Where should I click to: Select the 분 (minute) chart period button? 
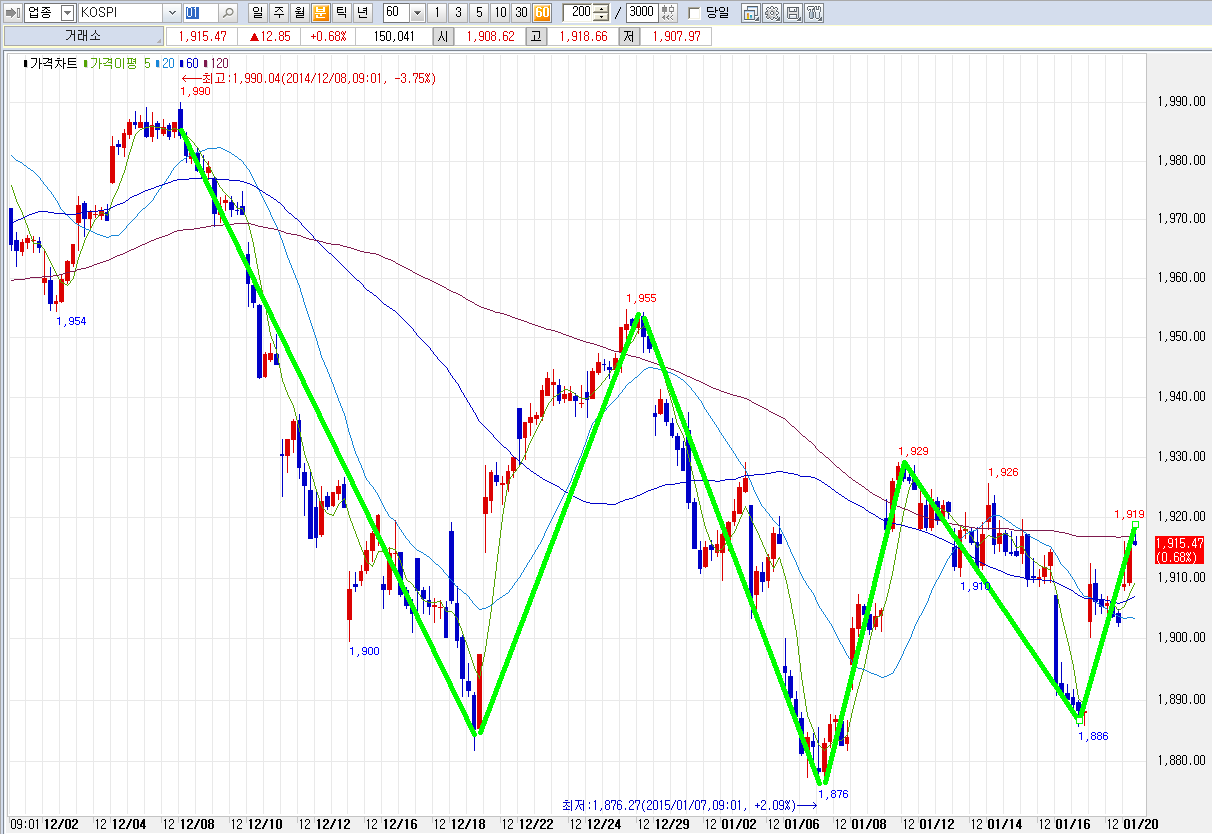point(320,13)
